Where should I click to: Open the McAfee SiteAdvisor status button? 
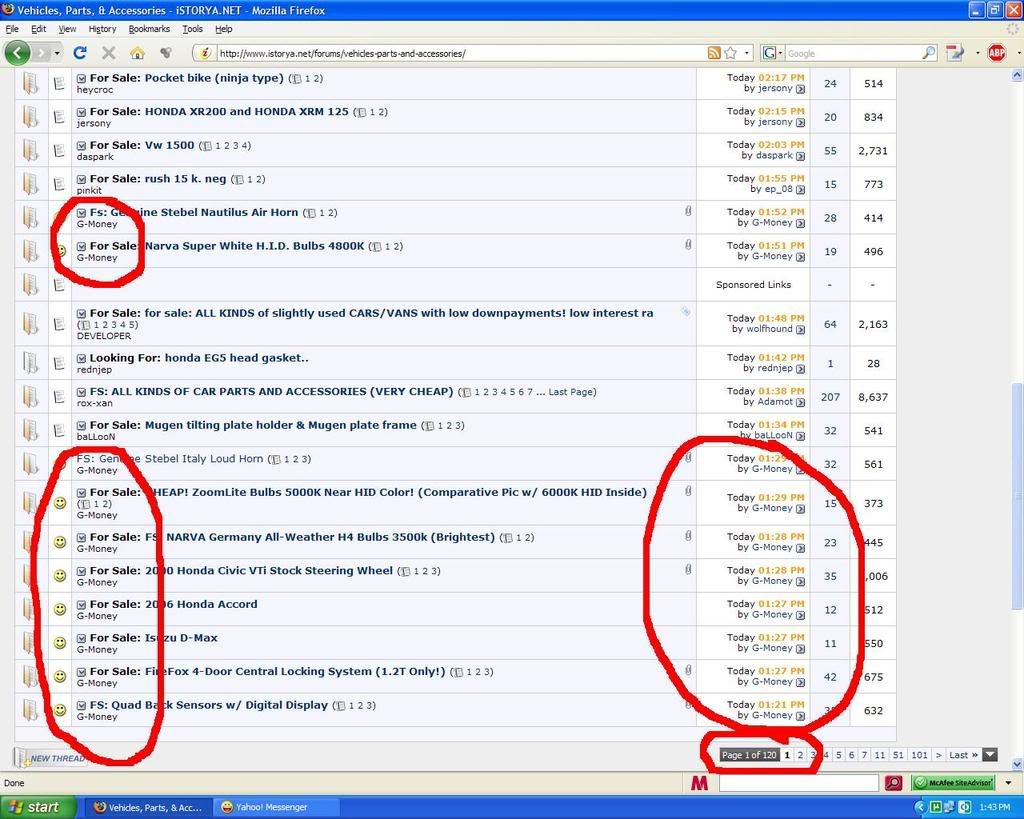click(953, 782)
